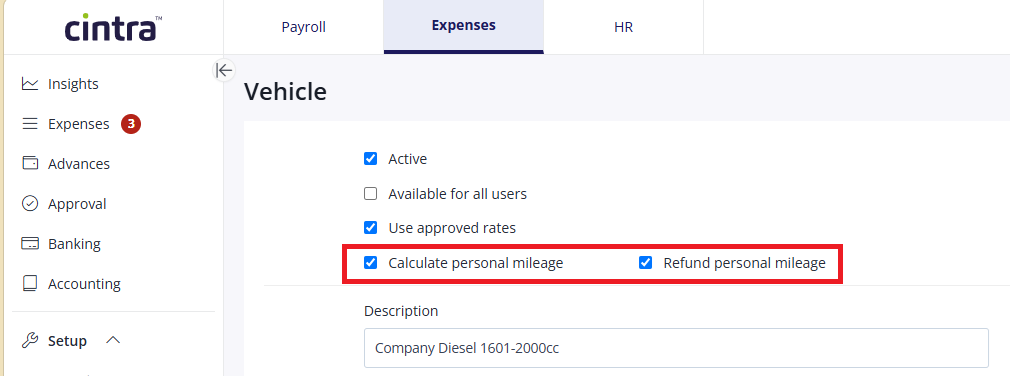Open Accounting from the sidebar
Image resolution: width=1010 pixels, height=376 pixels.
pyautogui.click(x=84, y=283)
